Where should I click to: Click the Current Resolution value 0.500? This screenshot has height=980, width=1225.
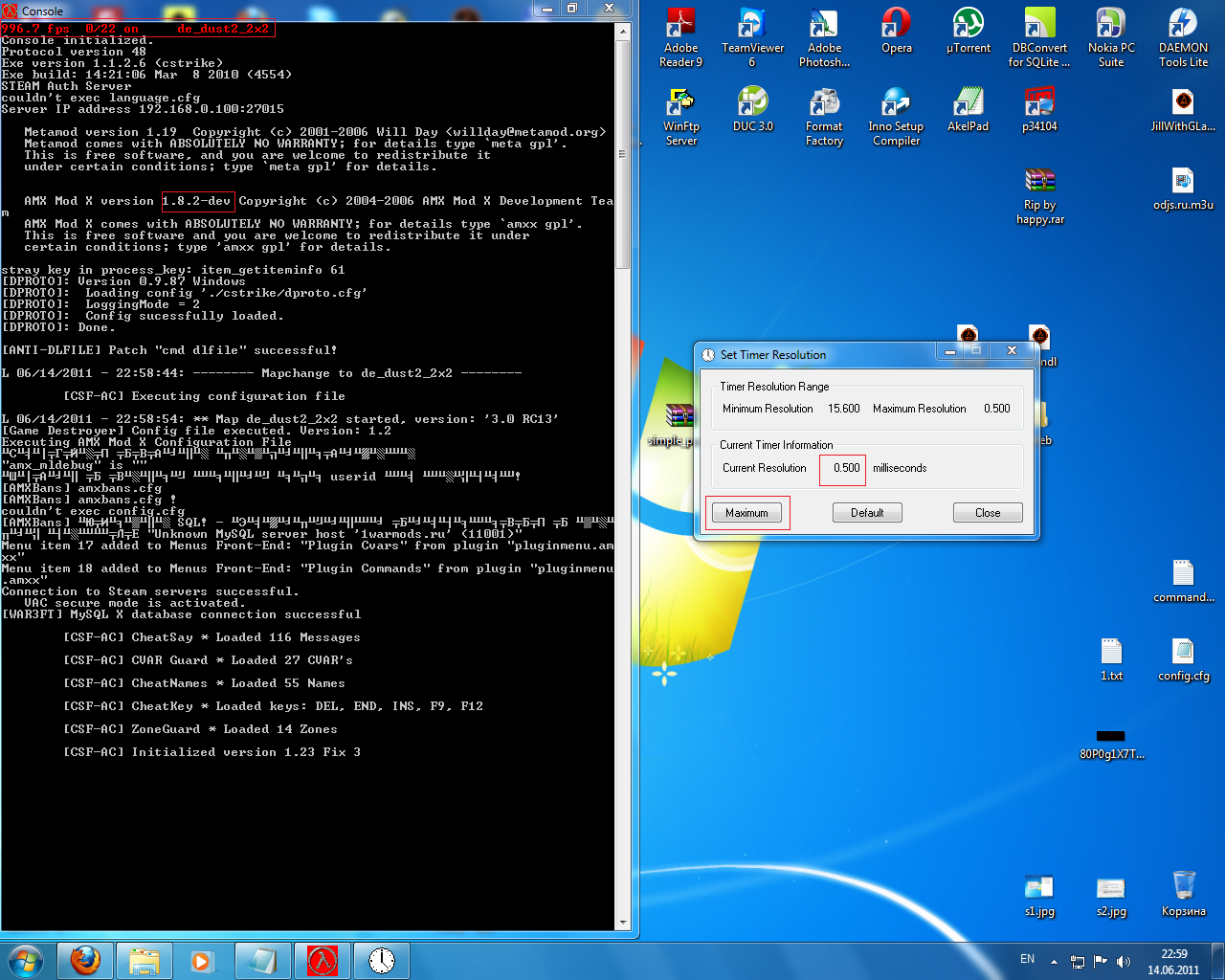coord(846,468)
